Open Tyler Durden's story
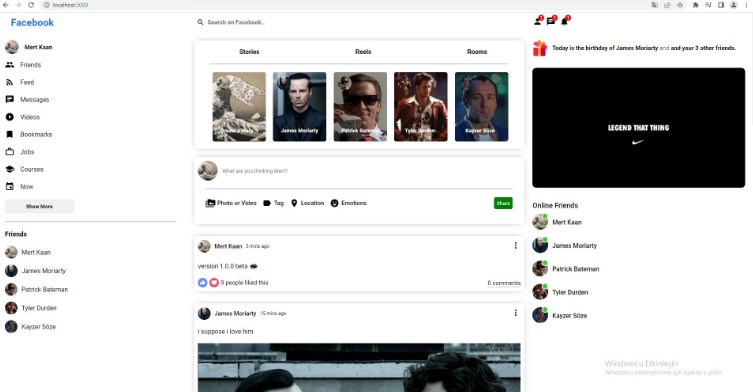This screenshot has width=753, height=392. coord(421,107)
